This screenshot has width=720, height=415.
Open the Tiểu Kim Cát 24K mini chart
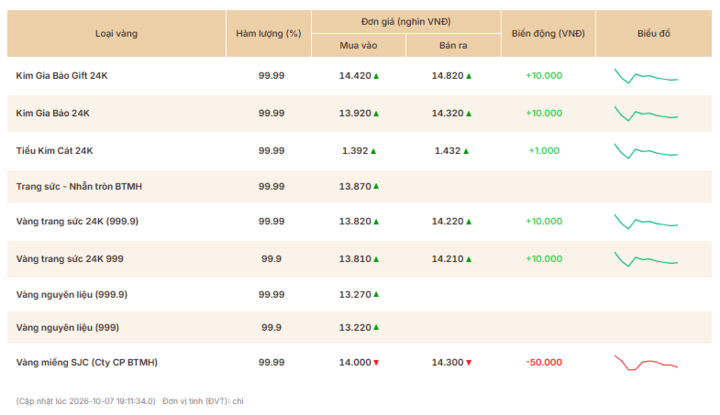coord(646,151)
